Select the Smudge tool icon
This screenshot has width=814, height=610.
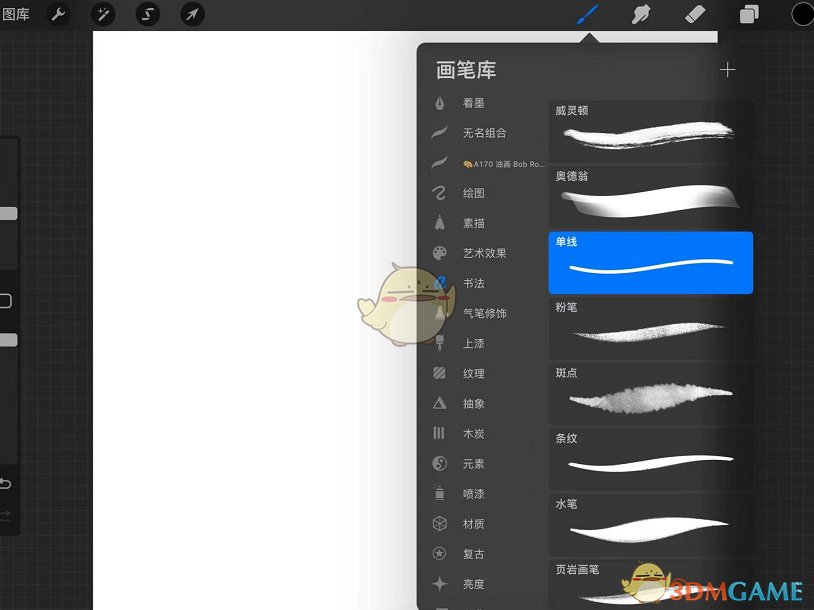tap(641, 14)
